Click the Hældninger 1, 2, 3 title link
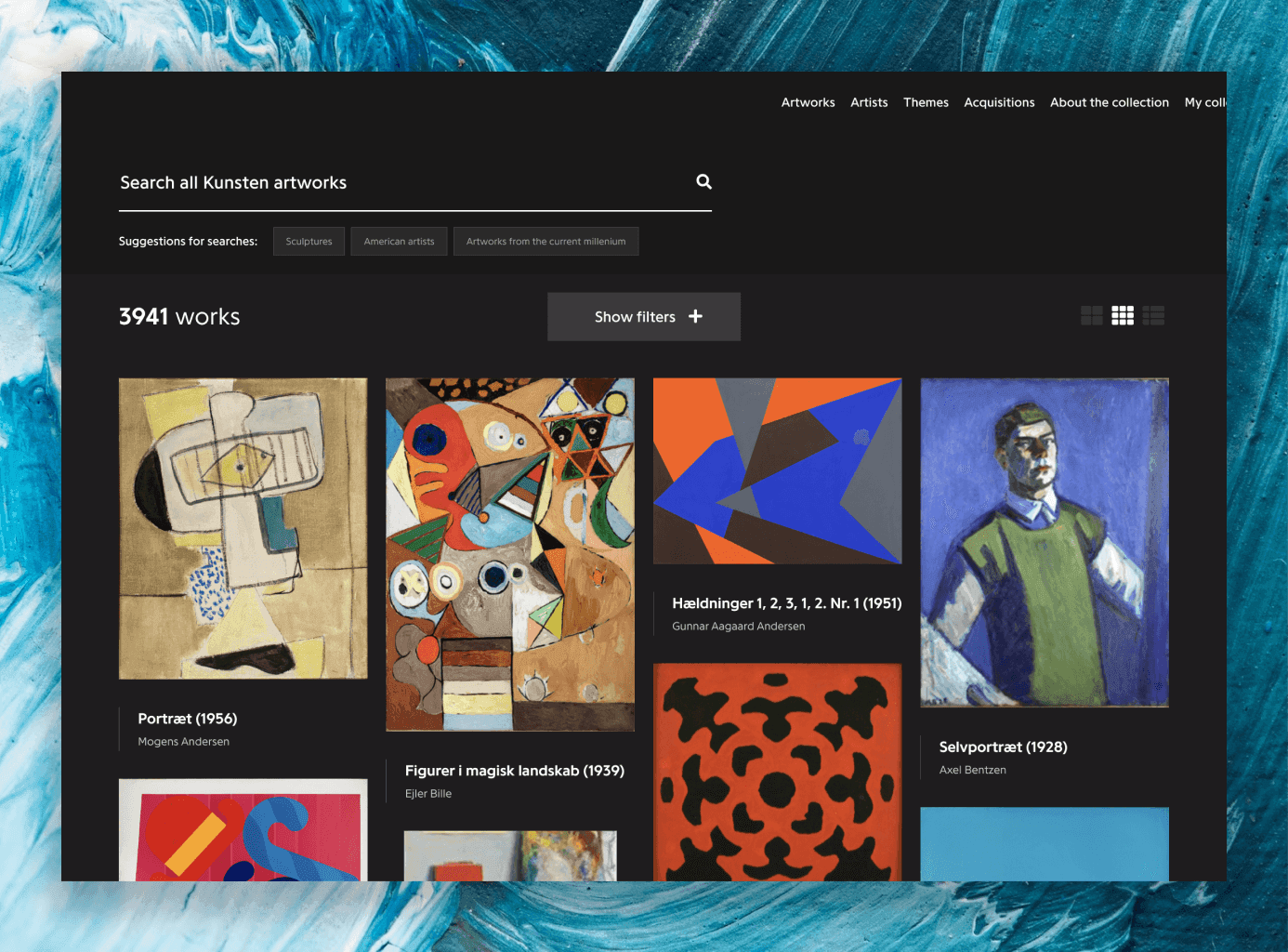 (x=786, y=603)
